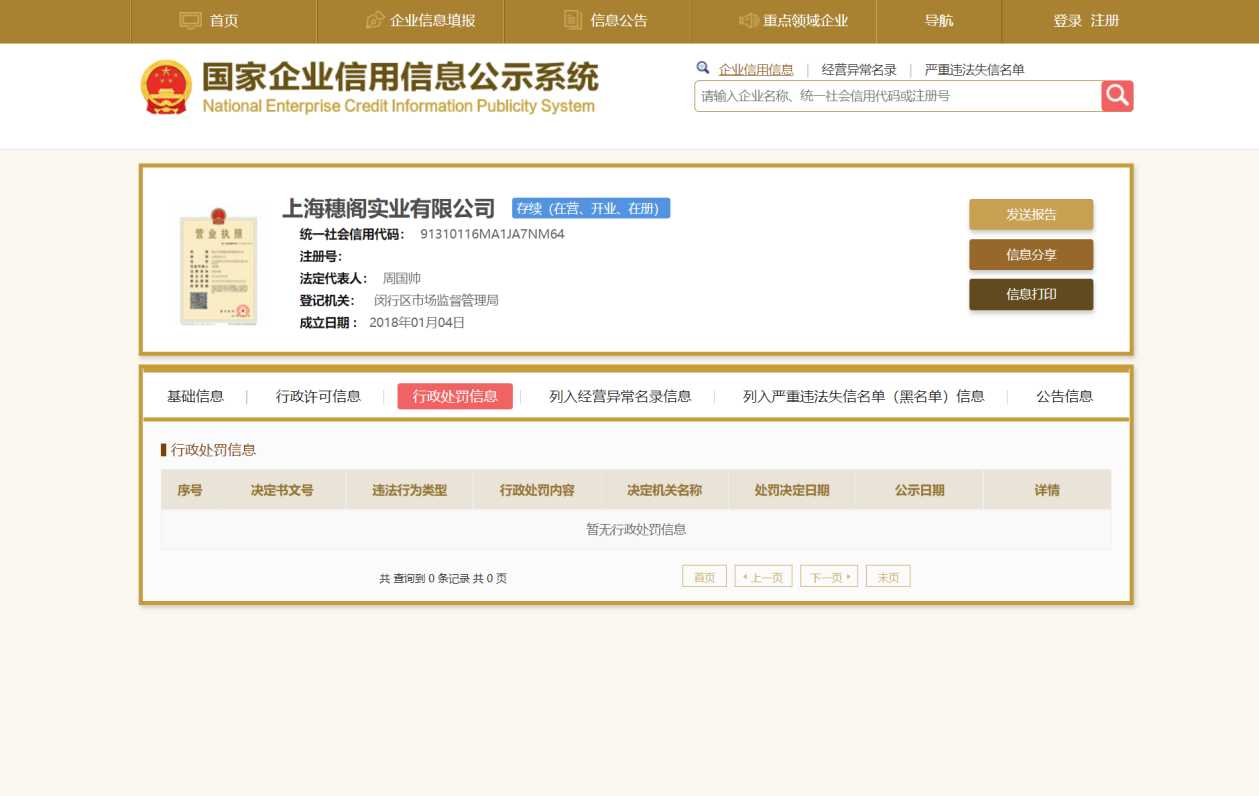Click the document icon beside 信息公告
The image size is (1259, 796).
(x=573, y=21)
